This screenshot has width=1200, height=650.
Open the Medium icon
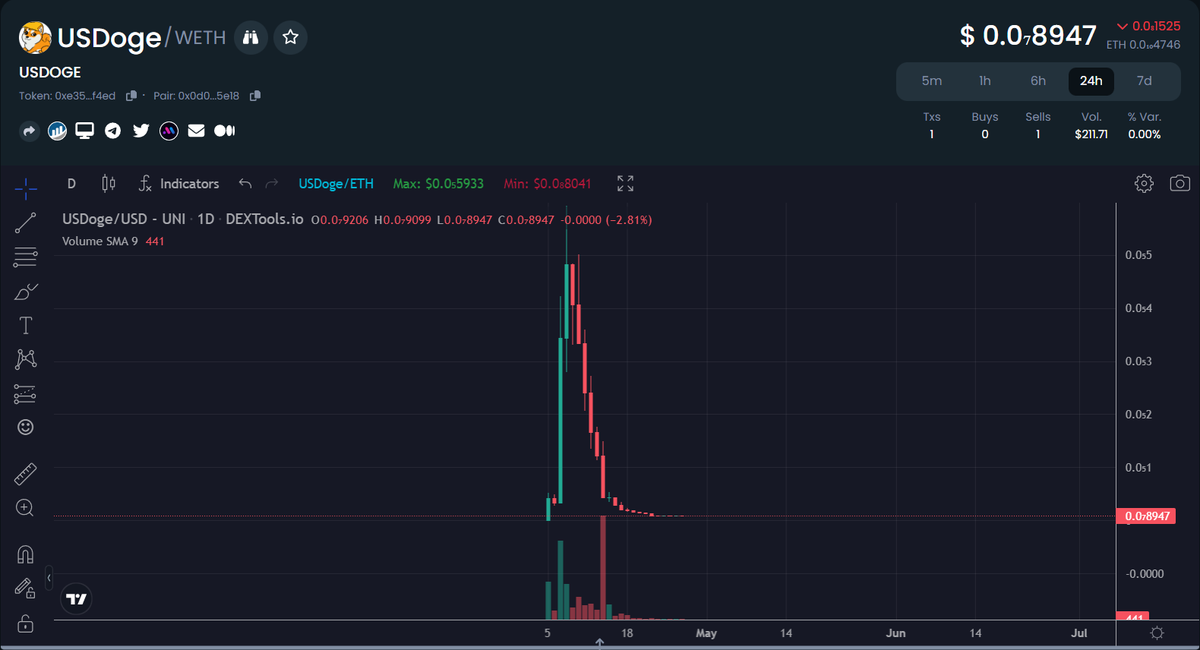pos(224,131)
